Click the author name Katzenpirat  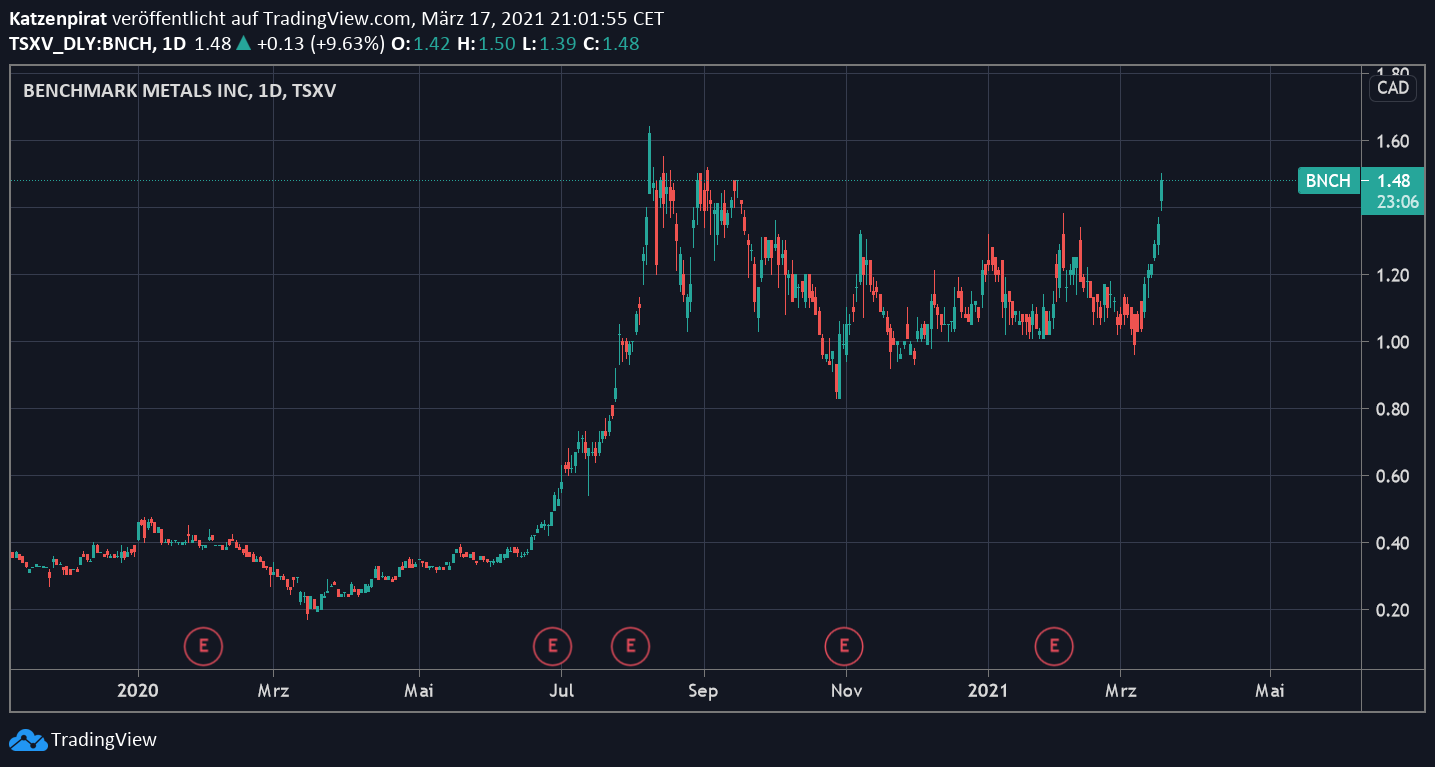[59, 19]
